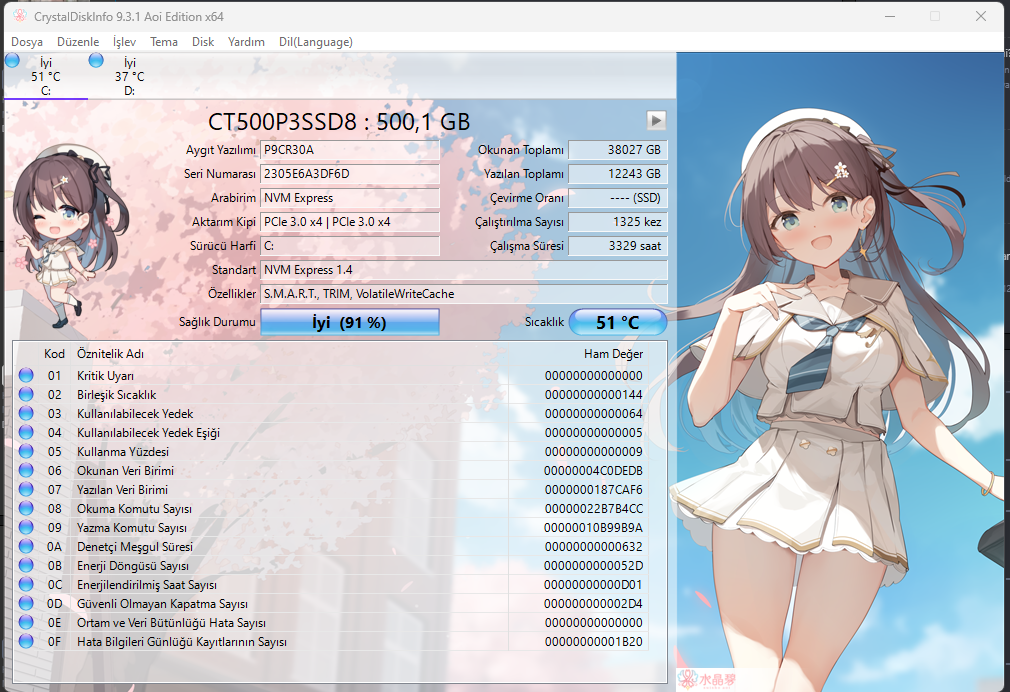Screen dimensions: 1010x692
Task: Click the power on hours 3329 saat
Action: pos(618,246)
